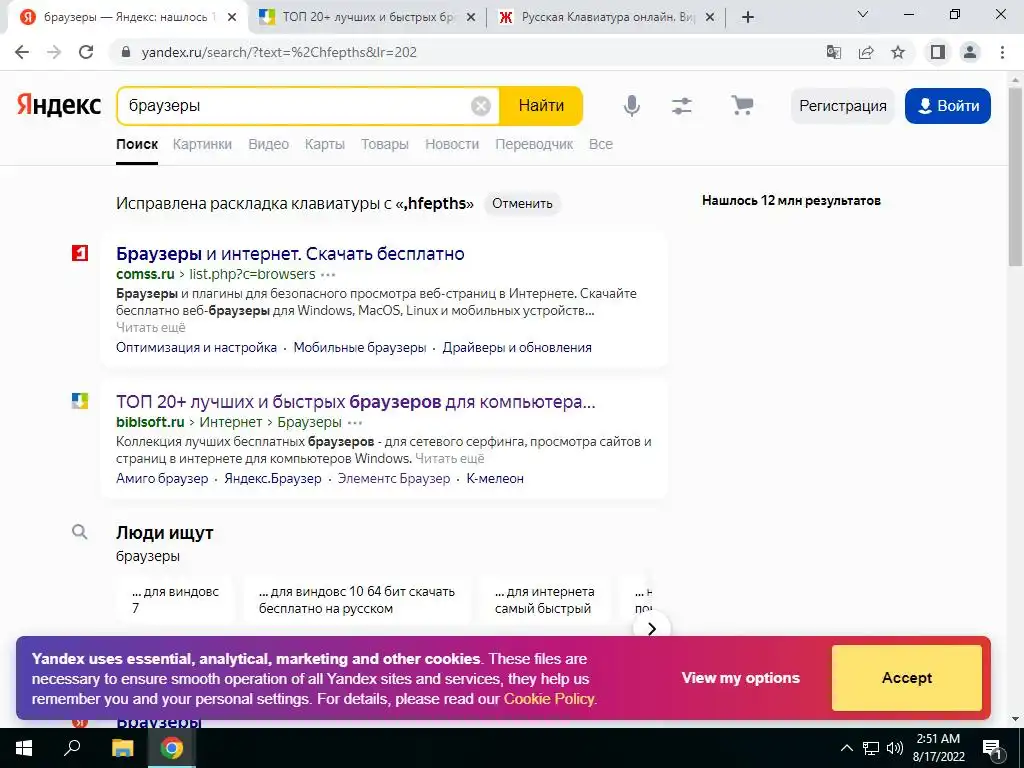Open new tab with plus icon

point(748,17)
